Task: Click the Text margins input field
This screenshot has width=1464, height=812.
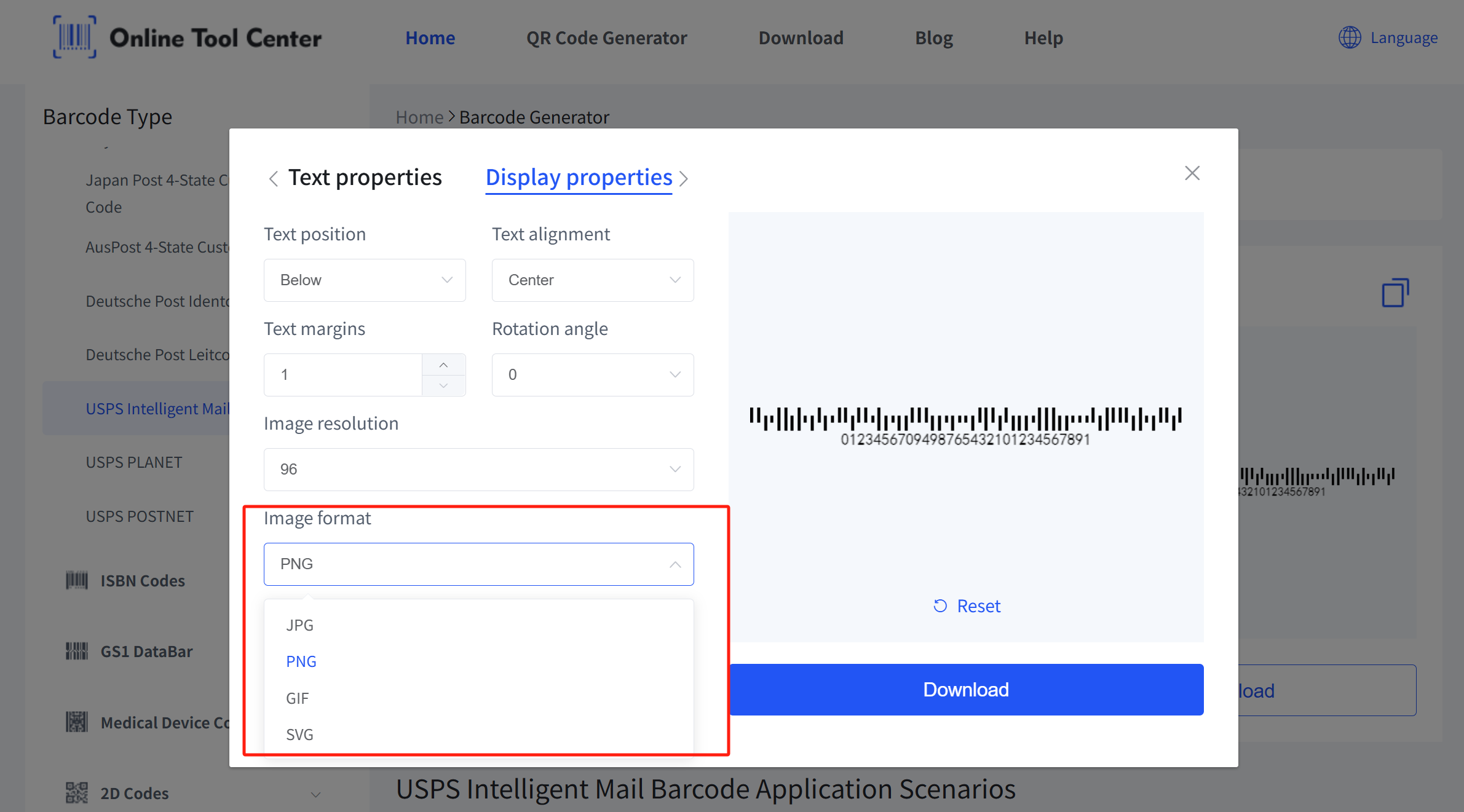Action: (343, 375)
